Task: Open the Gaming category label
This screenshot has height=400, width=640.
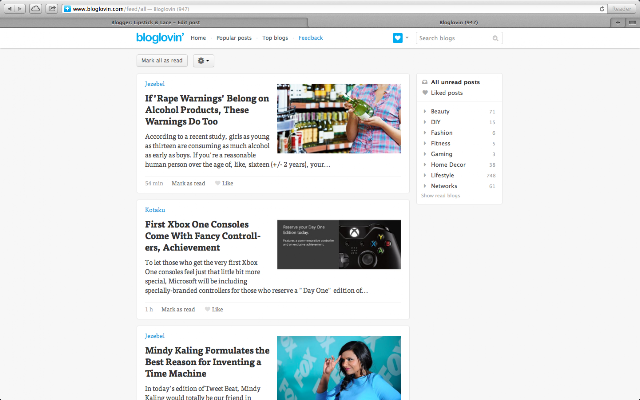Action: pos(441,154)
